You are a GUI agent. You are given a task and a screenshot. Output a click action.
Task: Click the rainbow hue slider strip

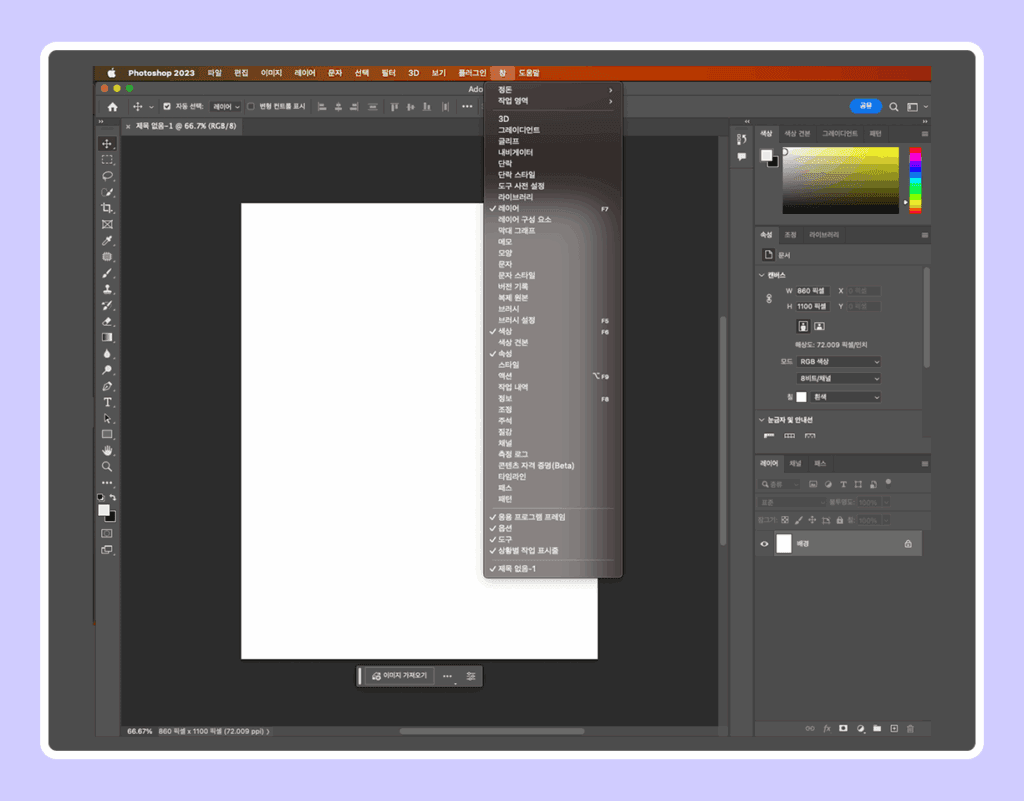tap(916, 180)
